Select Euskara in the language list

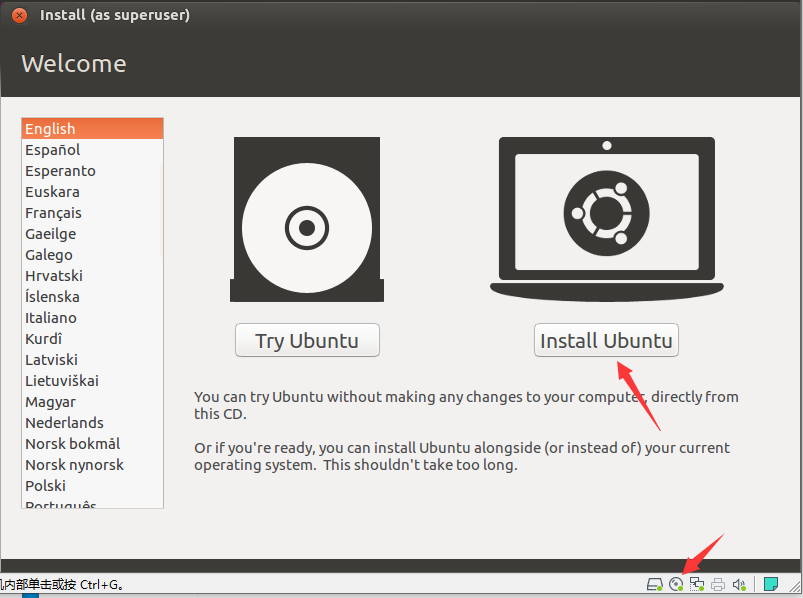tap(92, 192)
